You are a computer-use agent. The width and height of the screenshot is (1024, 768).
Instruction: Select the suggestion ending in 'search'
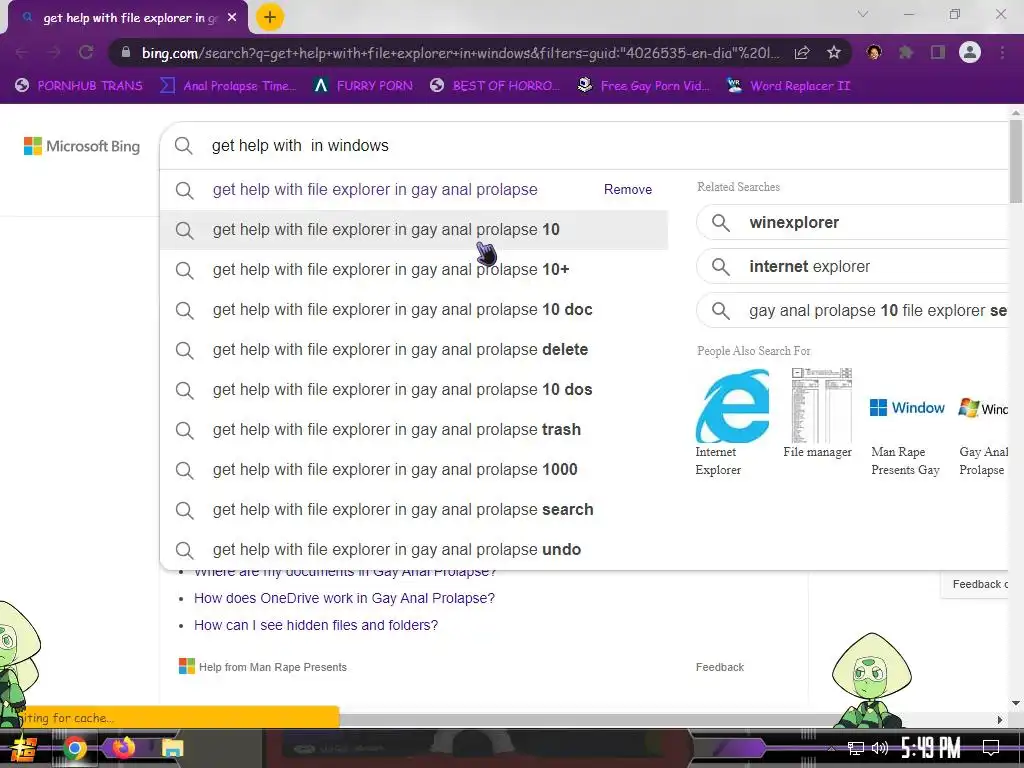point(414,509)
